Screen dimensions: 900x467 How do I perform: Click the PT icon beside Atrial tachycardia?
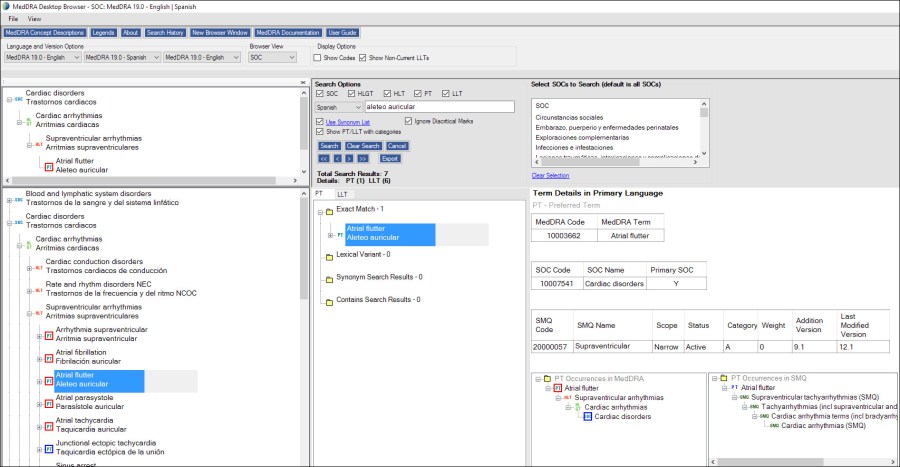[x=48, y=425]
